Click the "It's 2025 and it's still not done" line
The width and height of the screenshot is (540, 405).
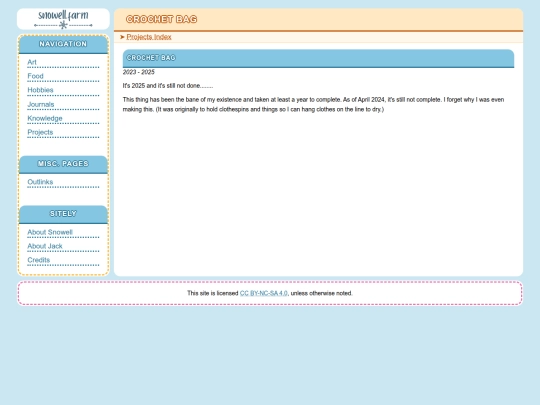(168, 86)
